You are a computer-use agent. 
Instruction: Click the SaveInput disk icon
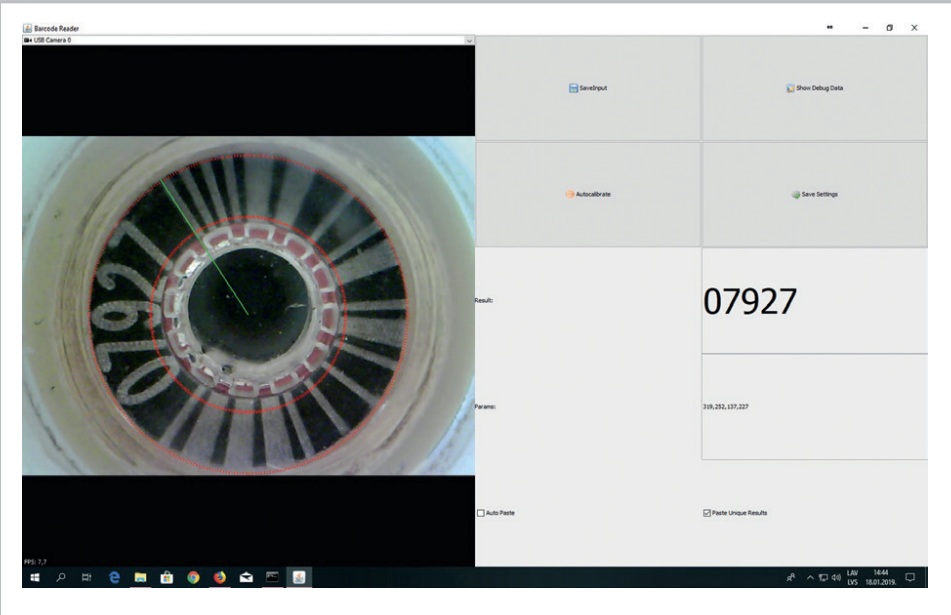pos(573,88)
